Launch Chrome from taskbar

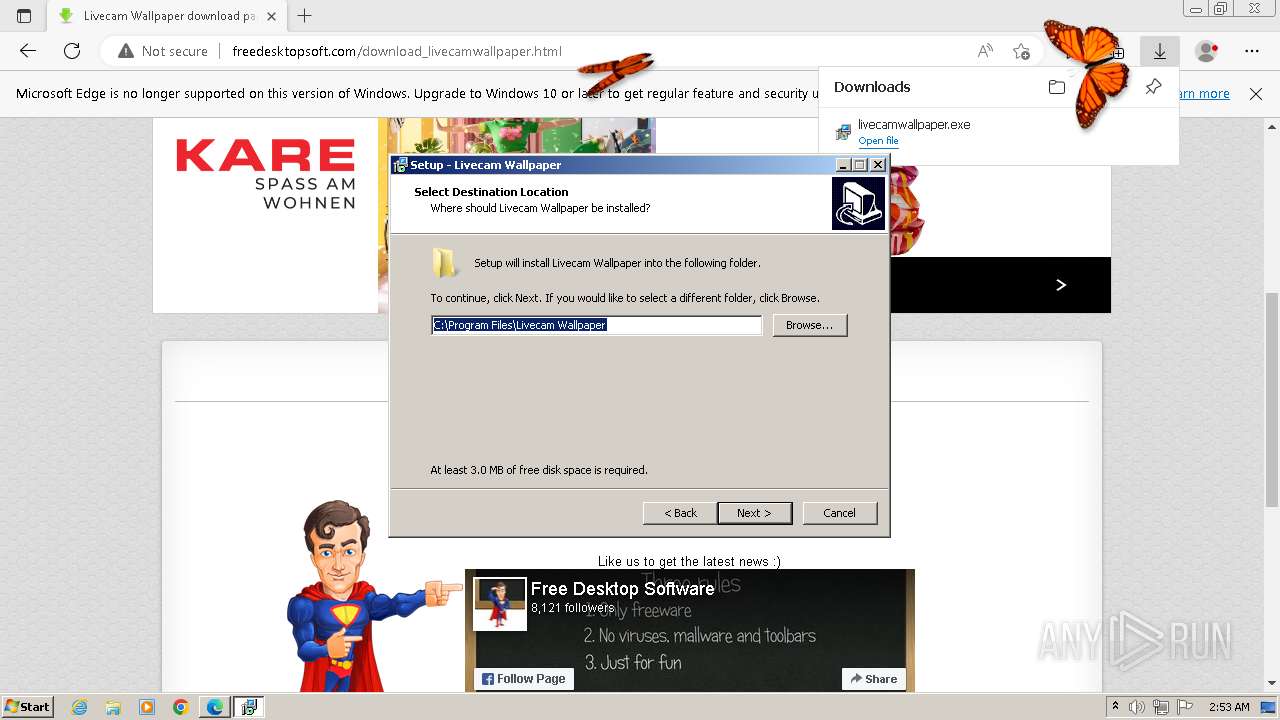coord(181,707)
